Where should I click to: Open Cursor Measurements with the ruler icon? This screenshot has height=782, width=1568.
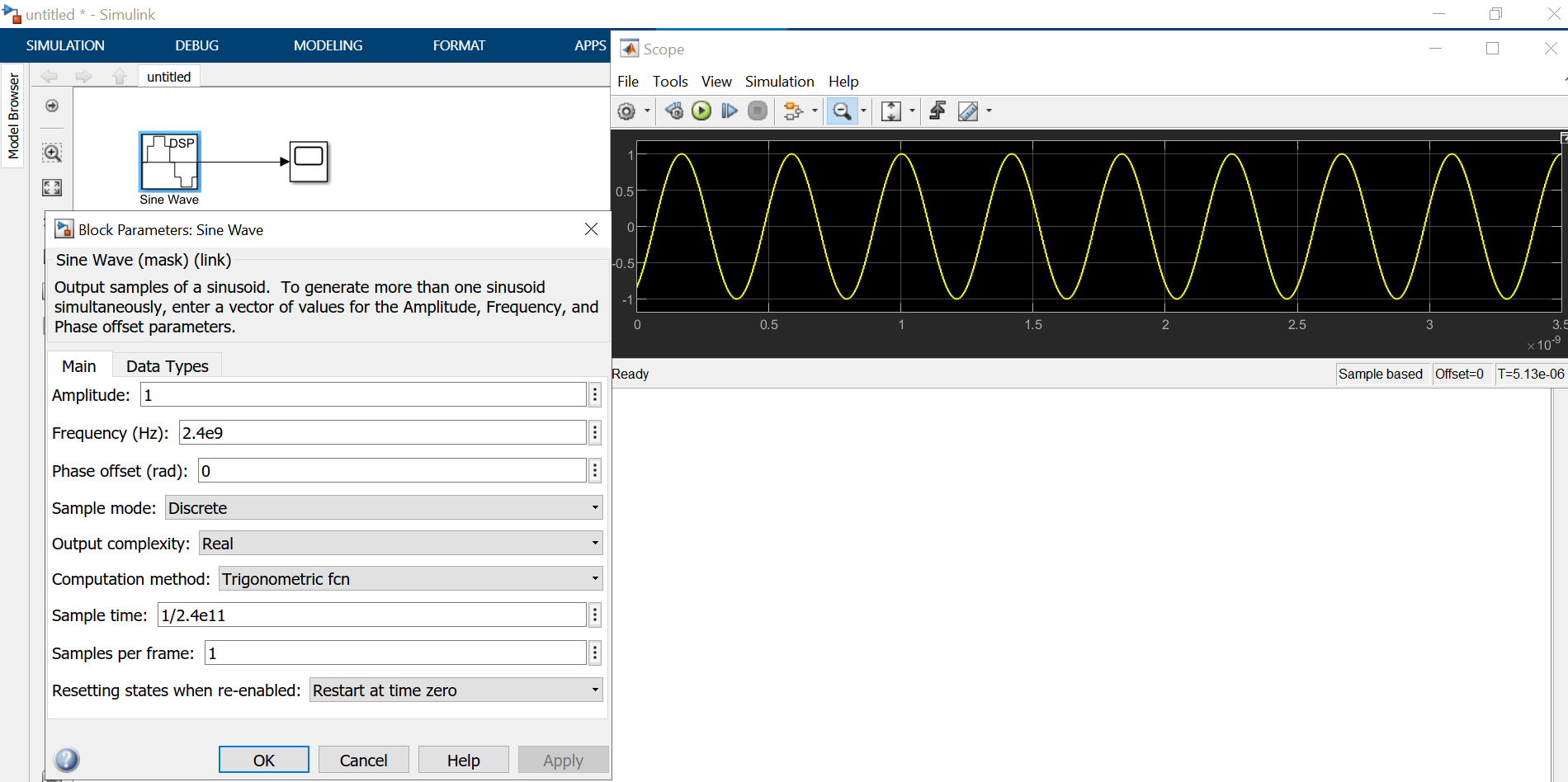(968, 111)
